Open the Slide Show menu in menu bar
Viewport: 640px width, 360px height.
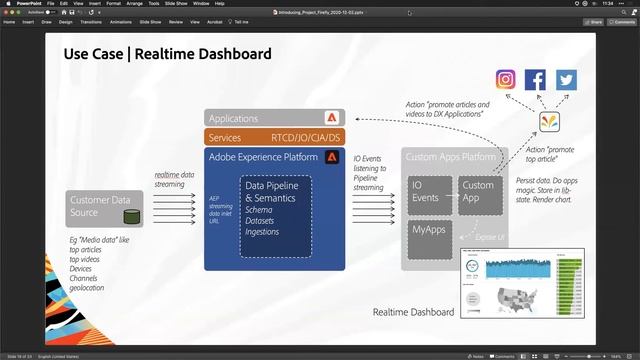coord(176,3)
